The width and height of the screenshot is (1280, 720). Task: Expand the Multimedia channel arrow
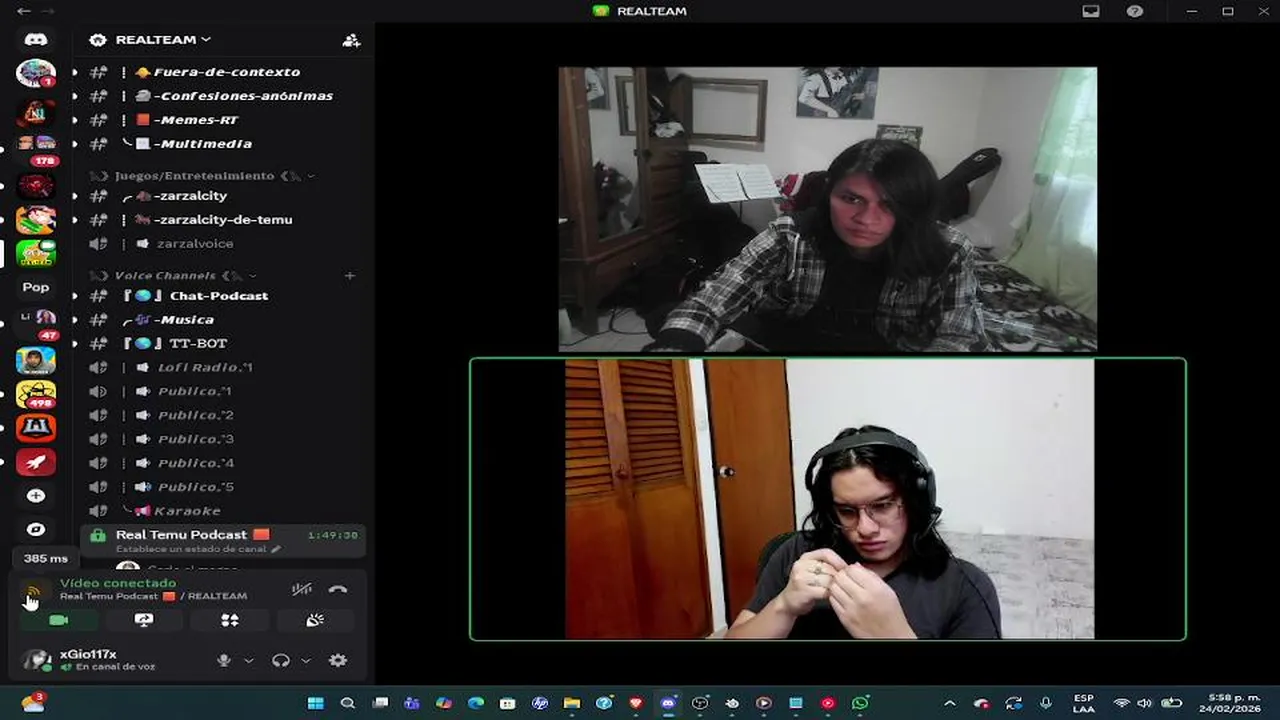click(75, 144)
